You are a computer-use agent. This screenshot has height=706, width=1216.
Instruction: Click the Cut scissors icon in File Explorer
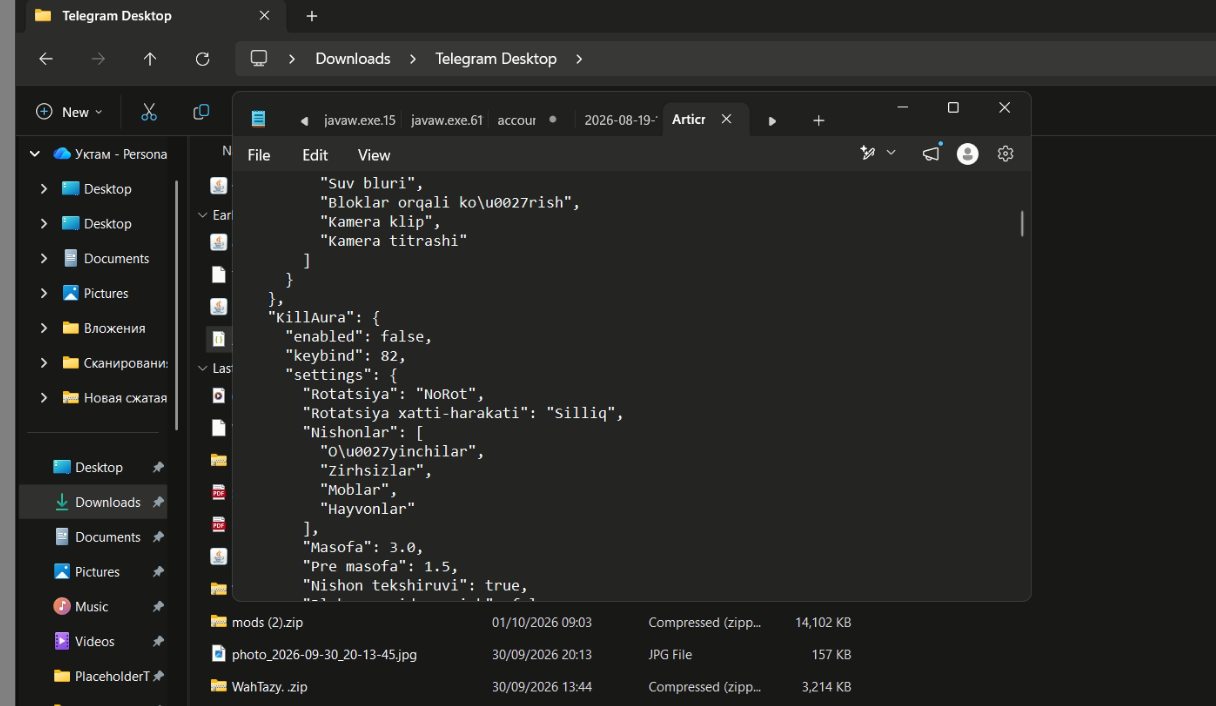pyautogui.click(x=149, y=112)
